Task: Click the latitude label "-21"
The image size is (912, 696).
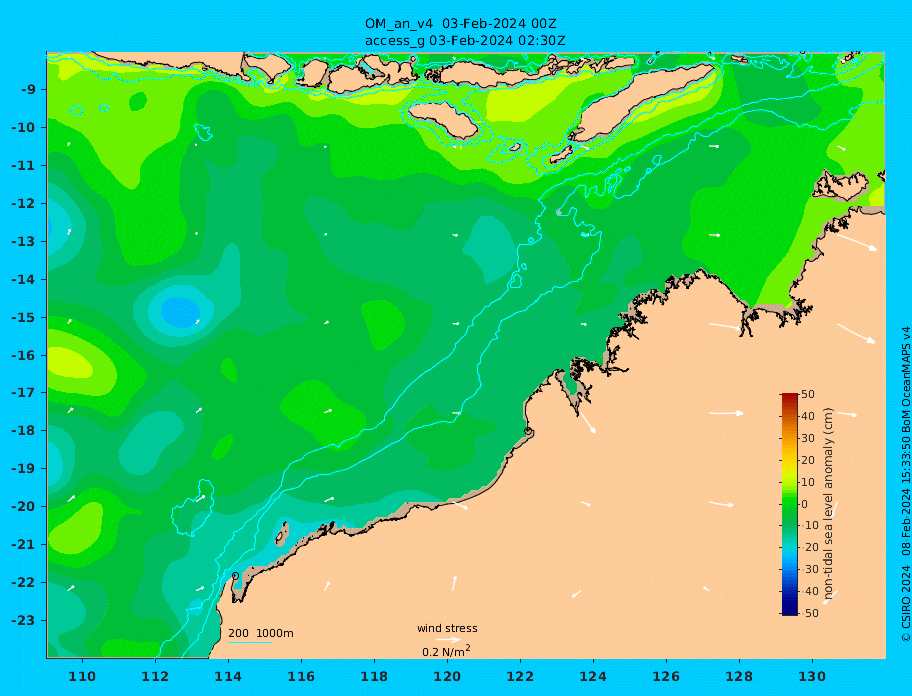Action: [24, 545]
